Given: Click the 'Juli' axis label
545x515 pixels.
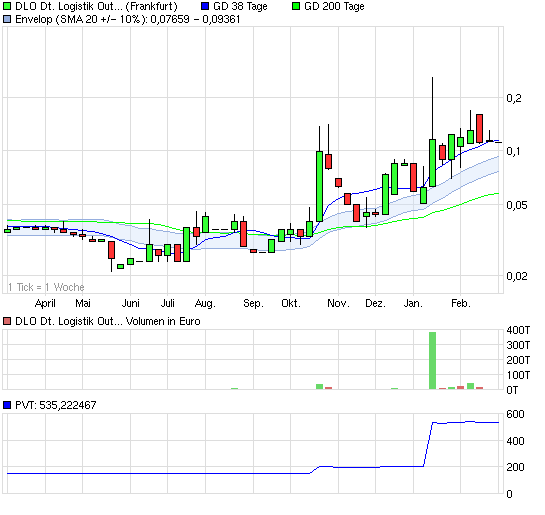Looking at the screenshot, I should click(x=168, y=303).
